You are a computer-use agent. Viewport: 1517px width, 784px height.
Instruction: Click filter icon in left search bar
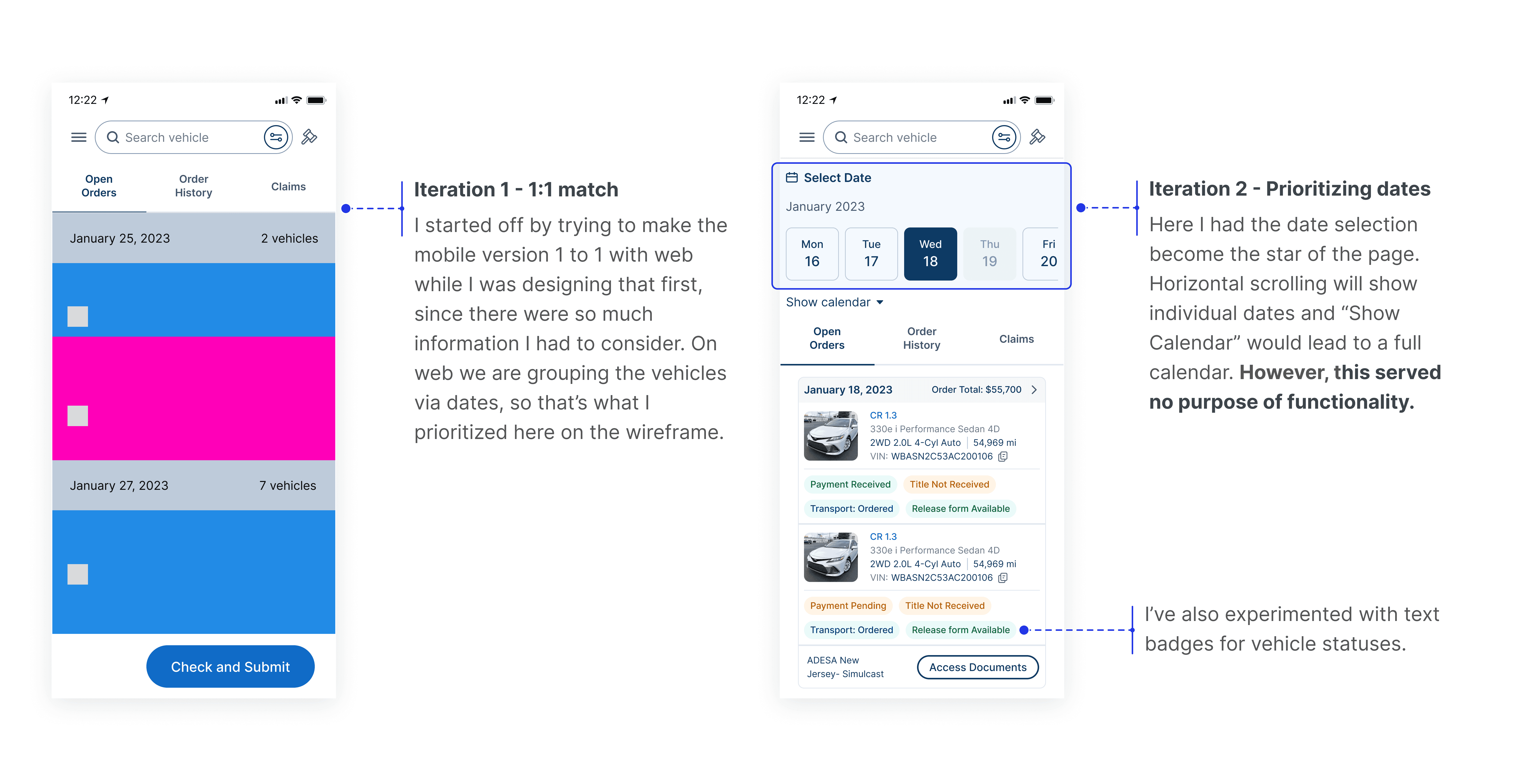276,137
